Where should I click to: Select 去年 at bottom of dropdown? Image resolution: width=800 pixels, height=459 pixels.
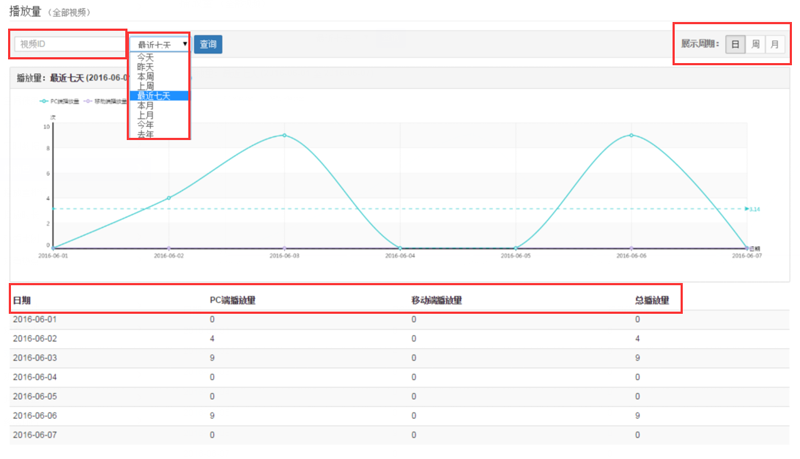coord(146,134)
